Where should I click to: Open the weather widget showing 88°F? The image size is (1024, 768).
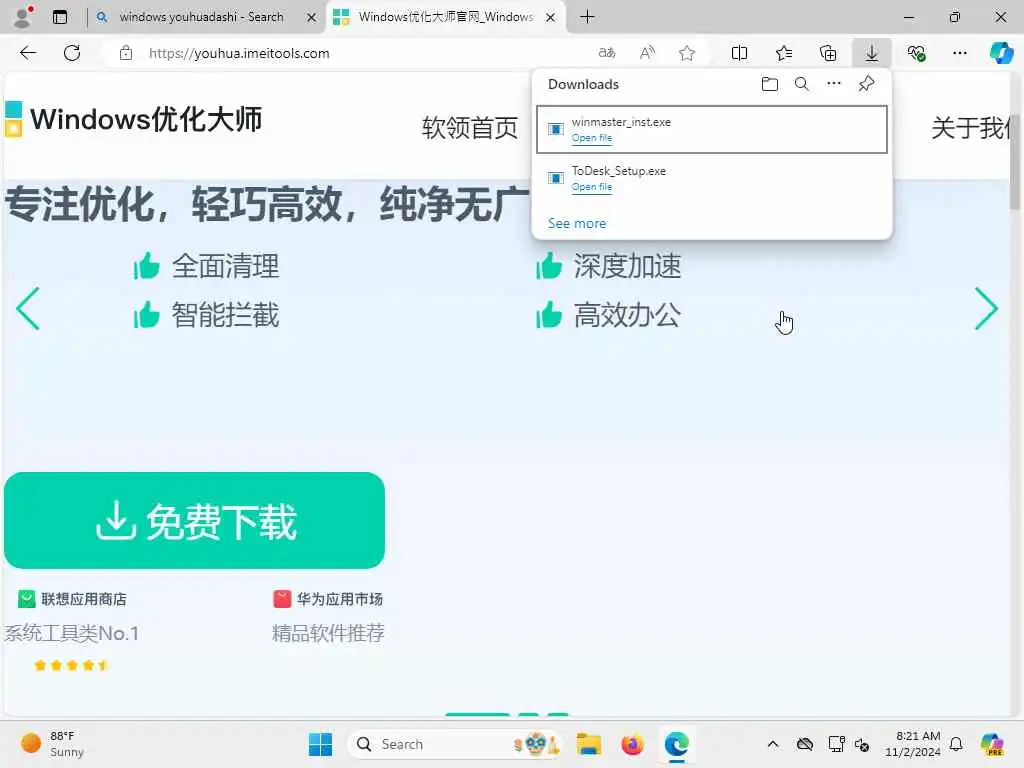[x=53, y=744]
